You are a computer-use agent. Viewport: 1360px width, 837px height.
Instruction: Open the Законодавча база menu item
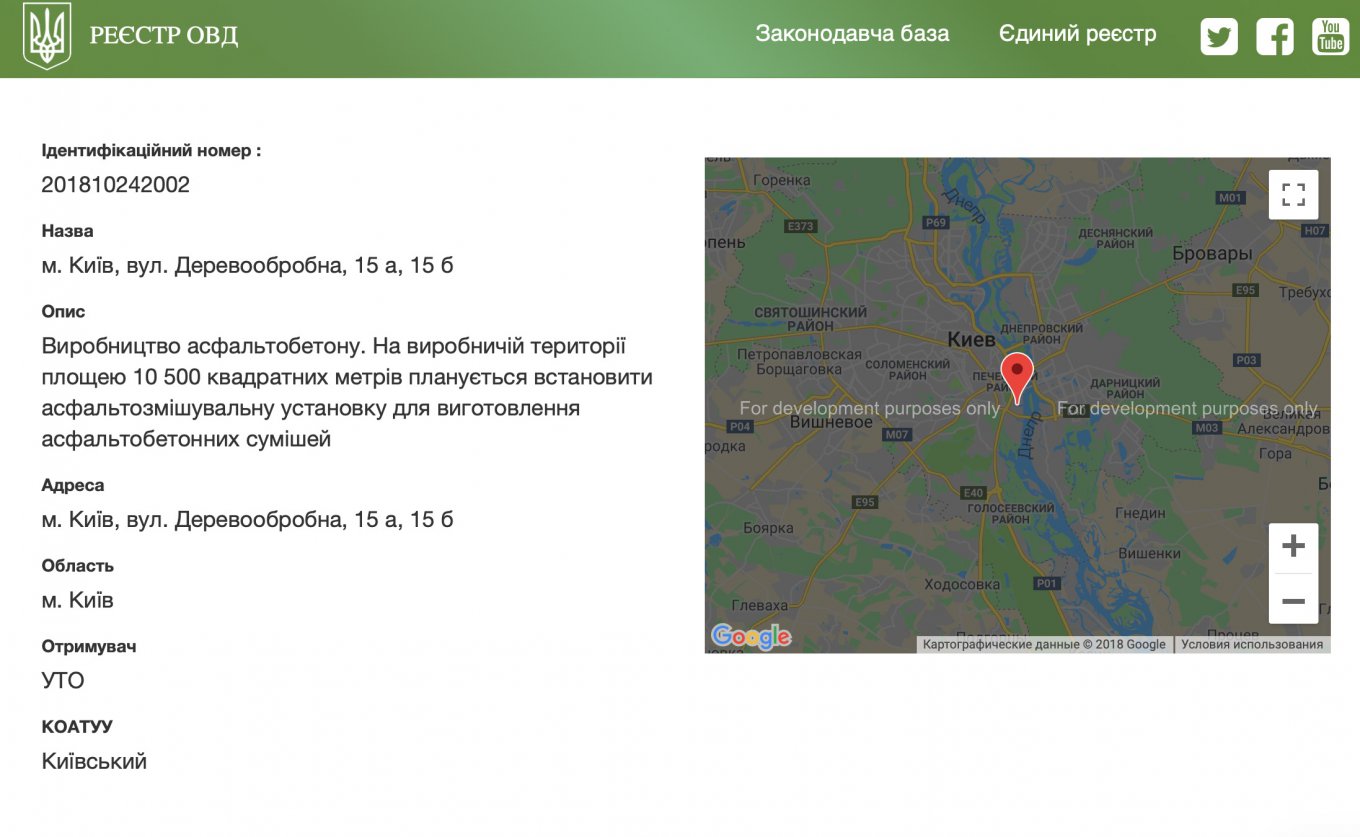click(852, 34)
